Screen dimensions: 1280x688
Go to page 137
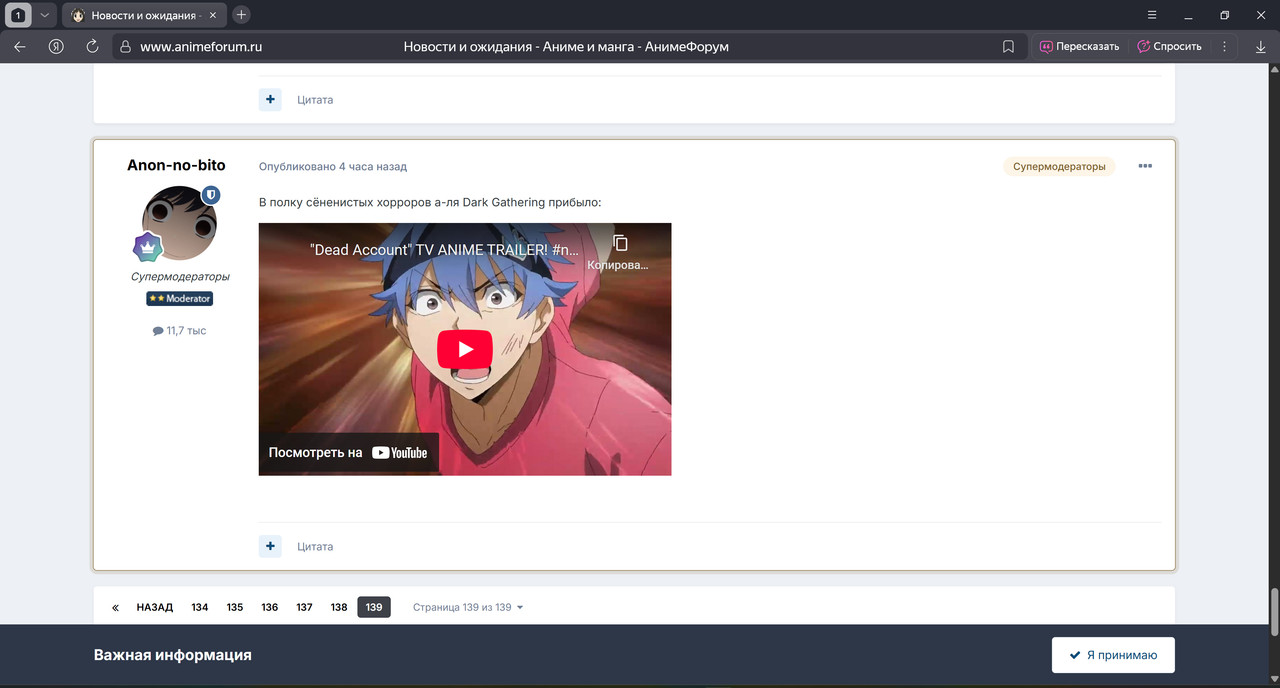[x=305, y=607]
